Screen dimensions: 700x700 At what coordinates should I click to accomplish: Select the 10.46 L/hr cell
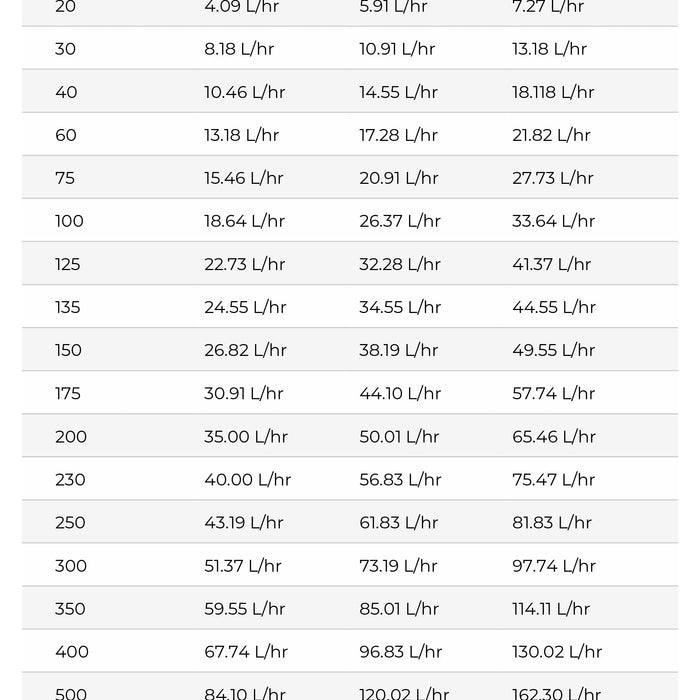(244, 92)
